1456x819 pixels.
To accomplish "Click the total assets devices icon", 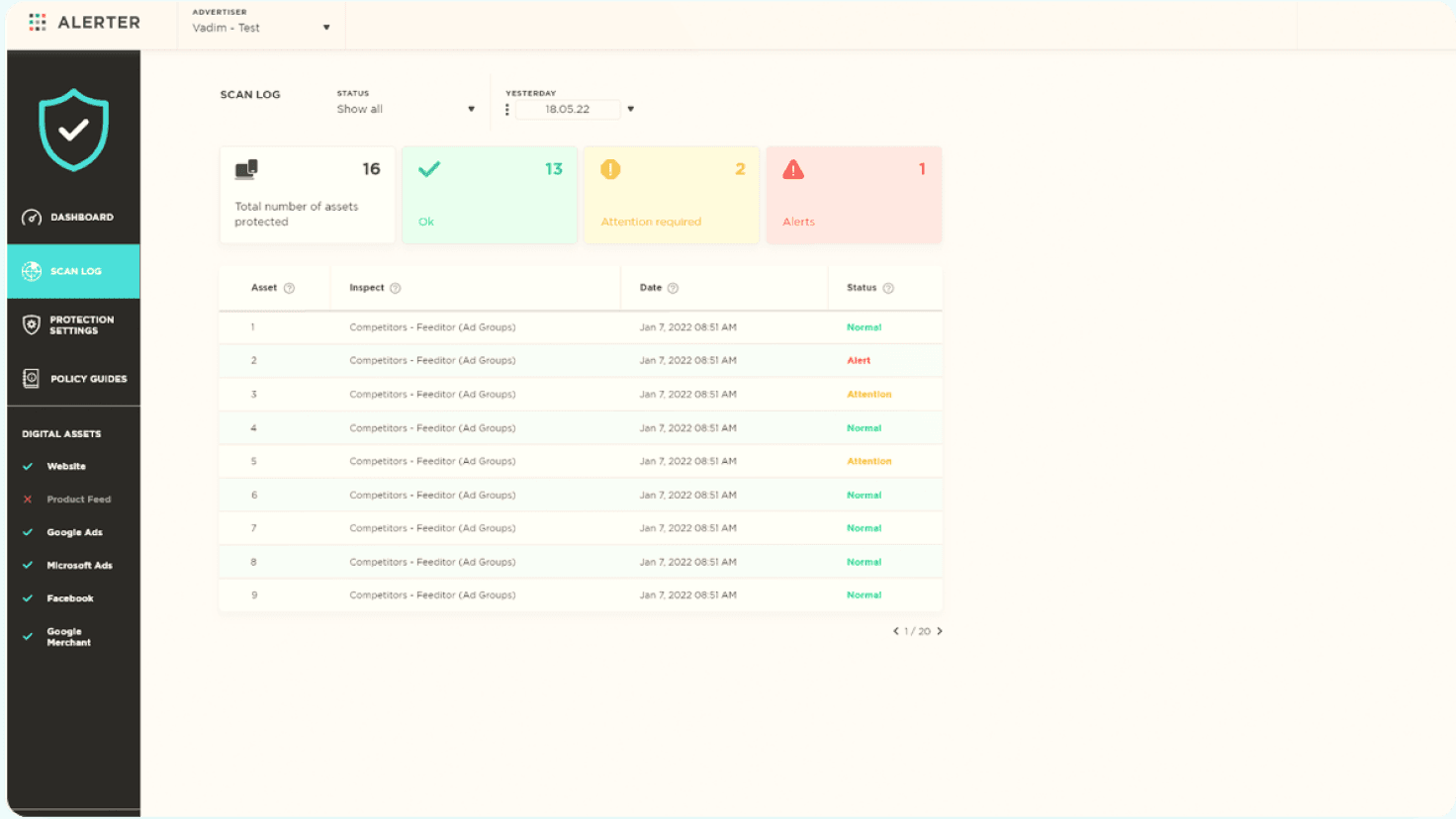I will tap(246, 169).
